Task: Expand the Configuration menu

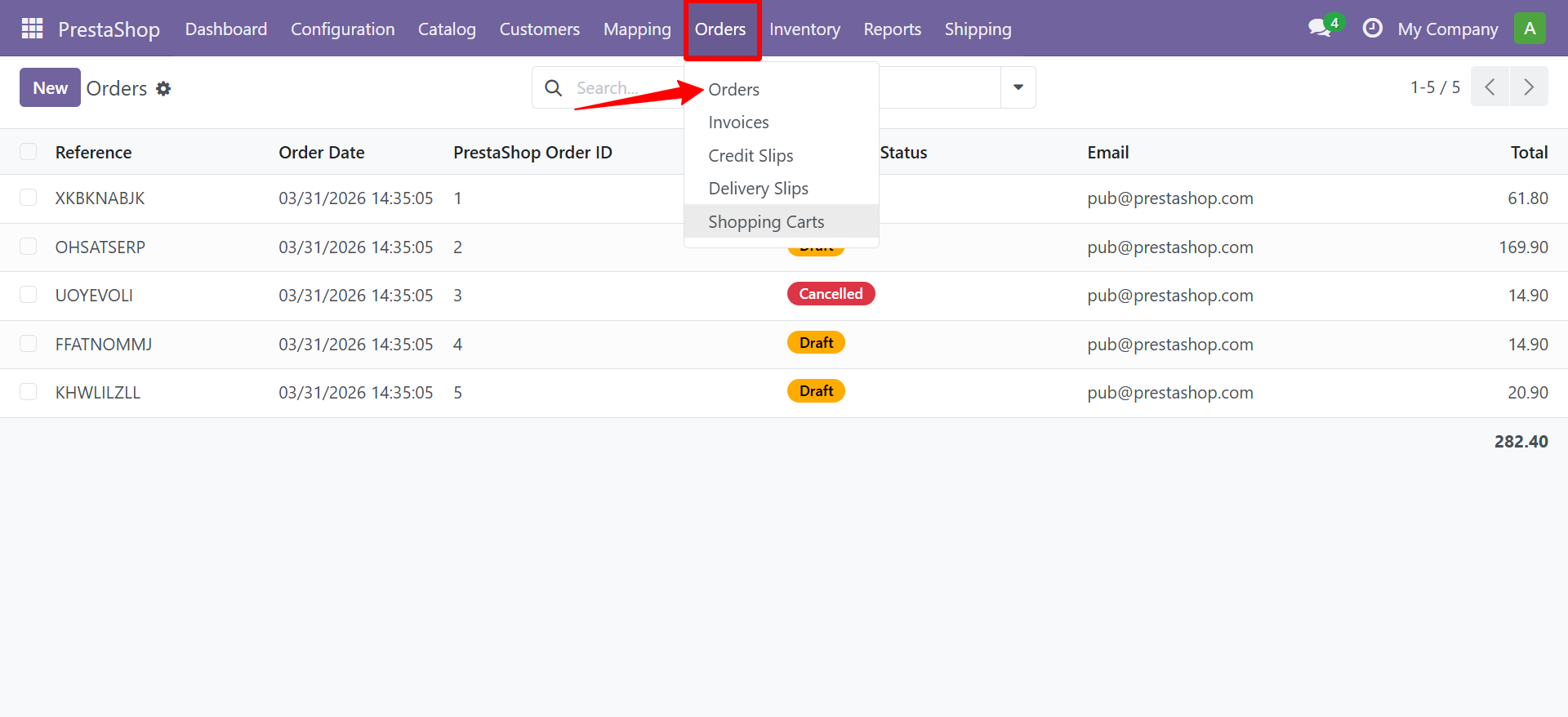Action: click(x=342, y=29)
